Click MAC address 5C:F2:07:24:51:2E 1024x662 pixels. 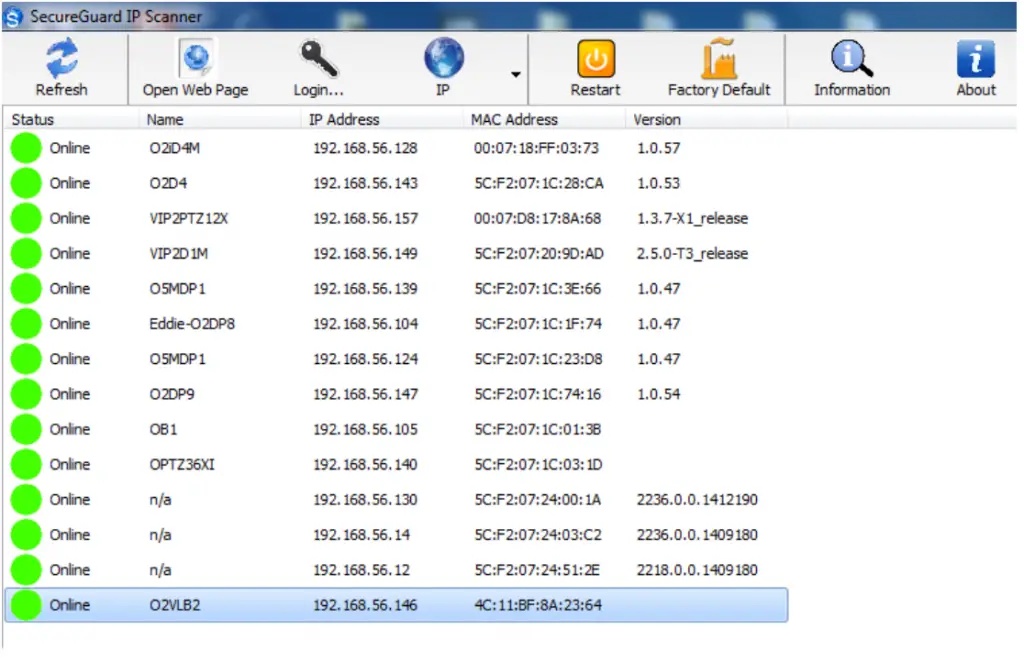537,571
